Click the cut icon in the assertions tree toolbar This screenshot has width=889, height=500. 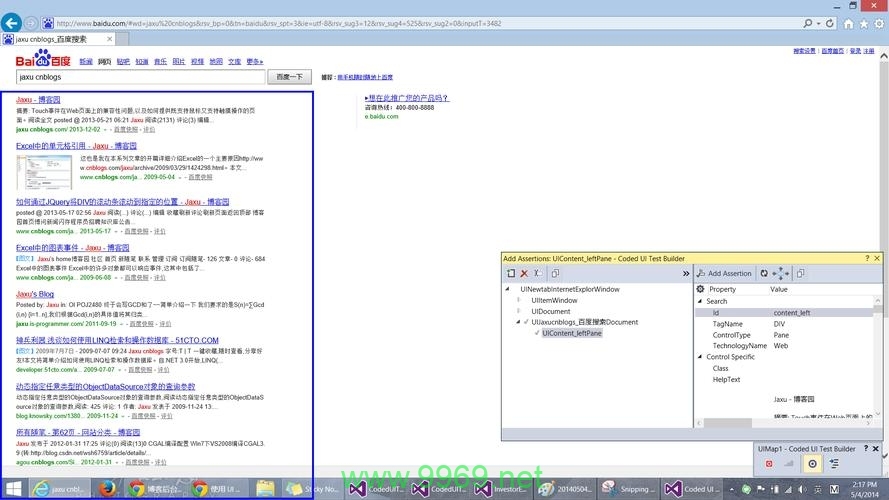538,273
